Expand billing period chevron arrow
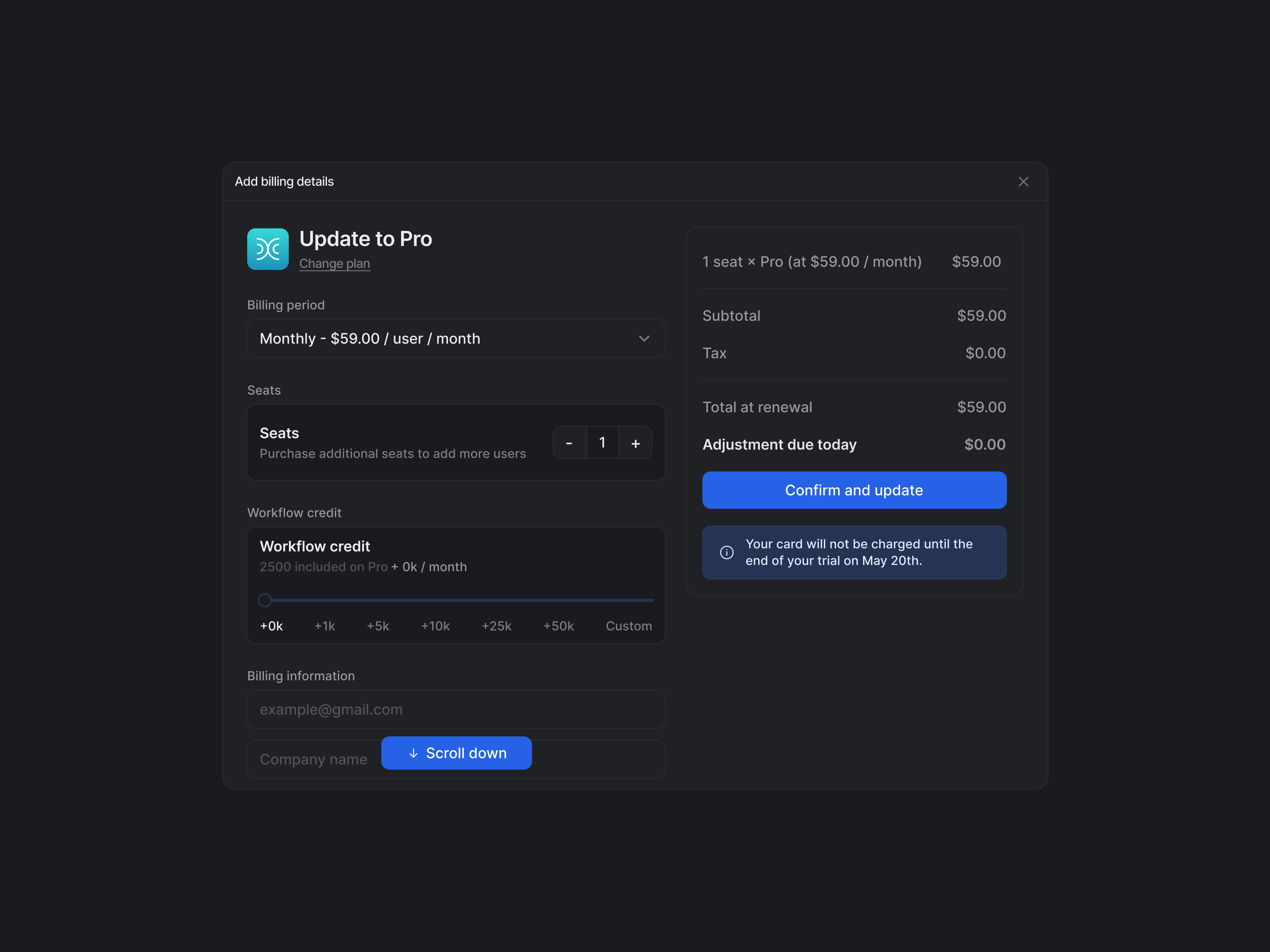This screenshot has height=952, width=1270. click(x=644, y=338)
